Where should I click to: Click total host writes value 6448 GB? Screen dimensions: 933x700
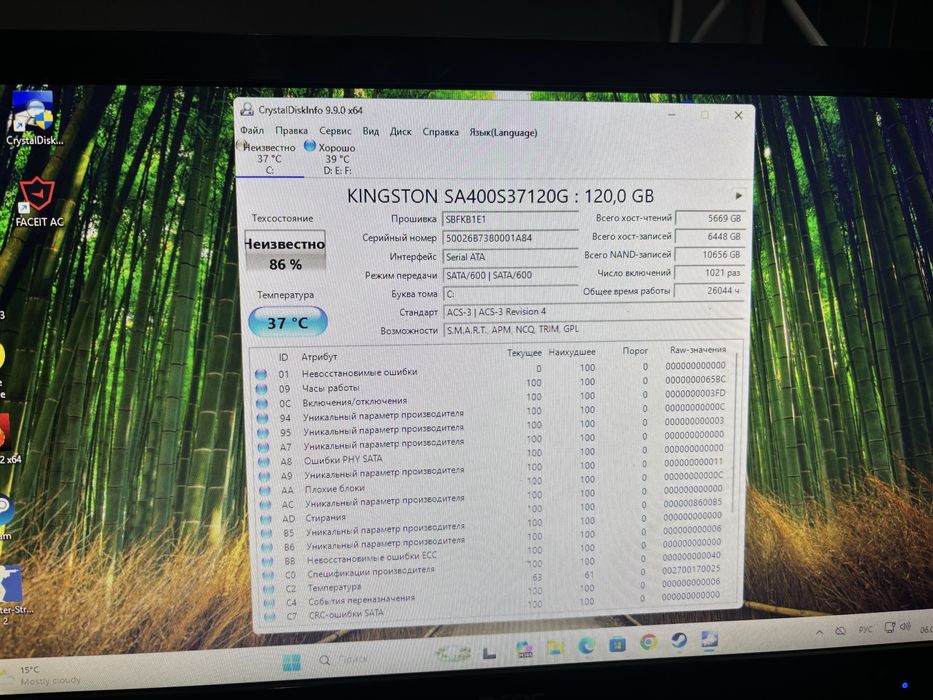(x=710, y=236)
